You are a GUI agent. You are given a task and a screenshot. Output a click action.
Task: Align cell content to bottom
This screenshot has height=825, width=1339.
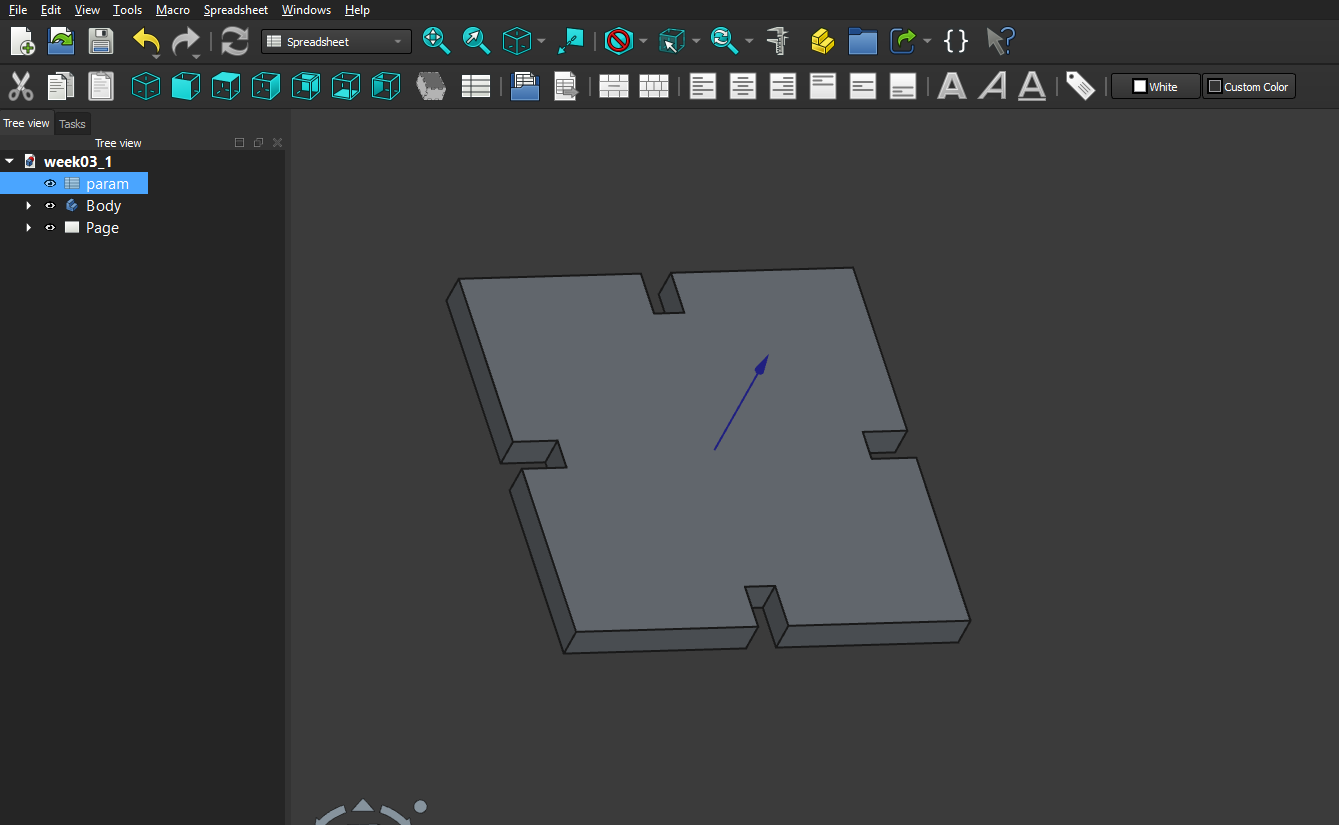click(x=903, y=86)
